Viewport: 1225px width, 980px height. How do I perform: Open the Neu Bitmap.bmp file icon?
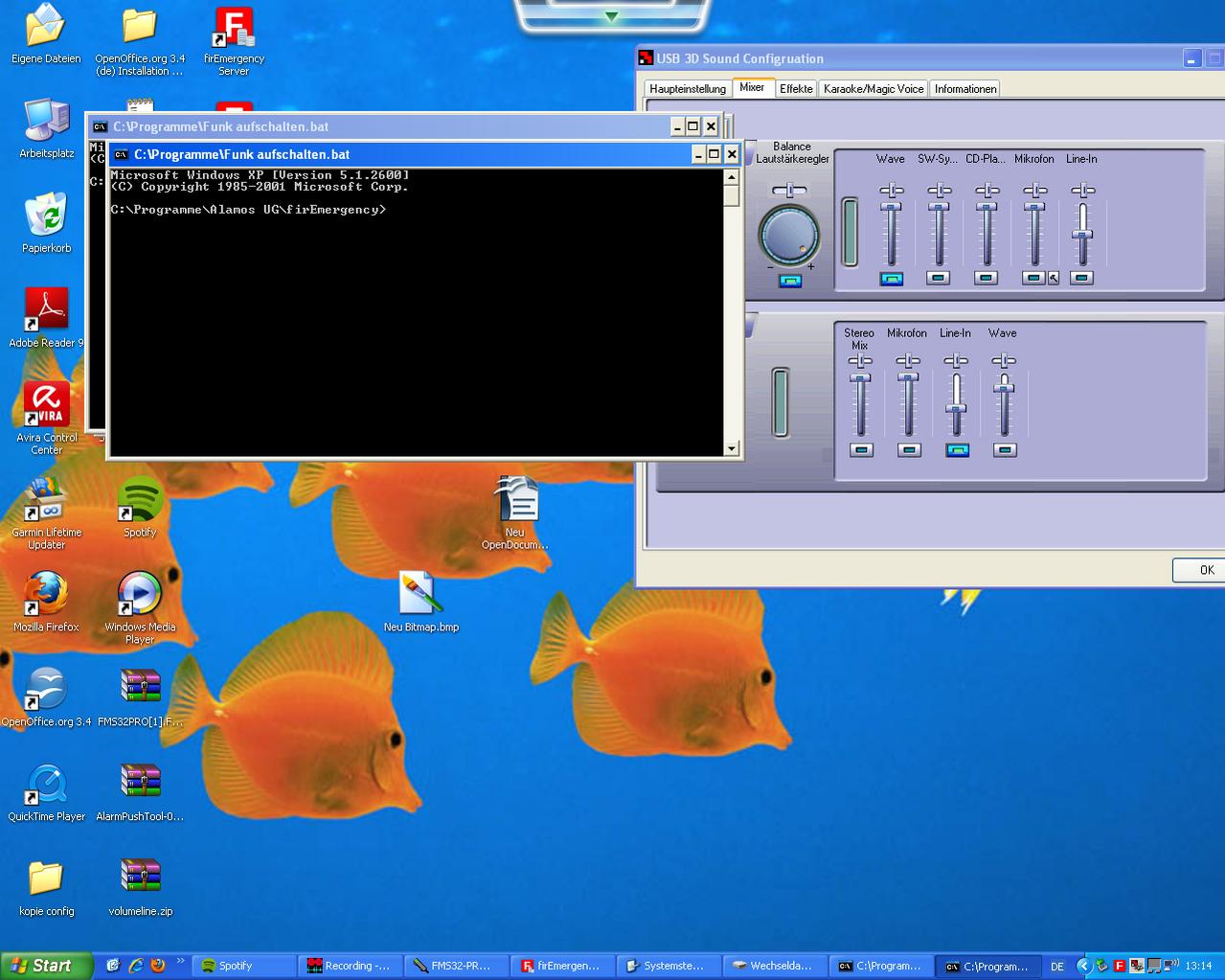click(x=420, y=595)
